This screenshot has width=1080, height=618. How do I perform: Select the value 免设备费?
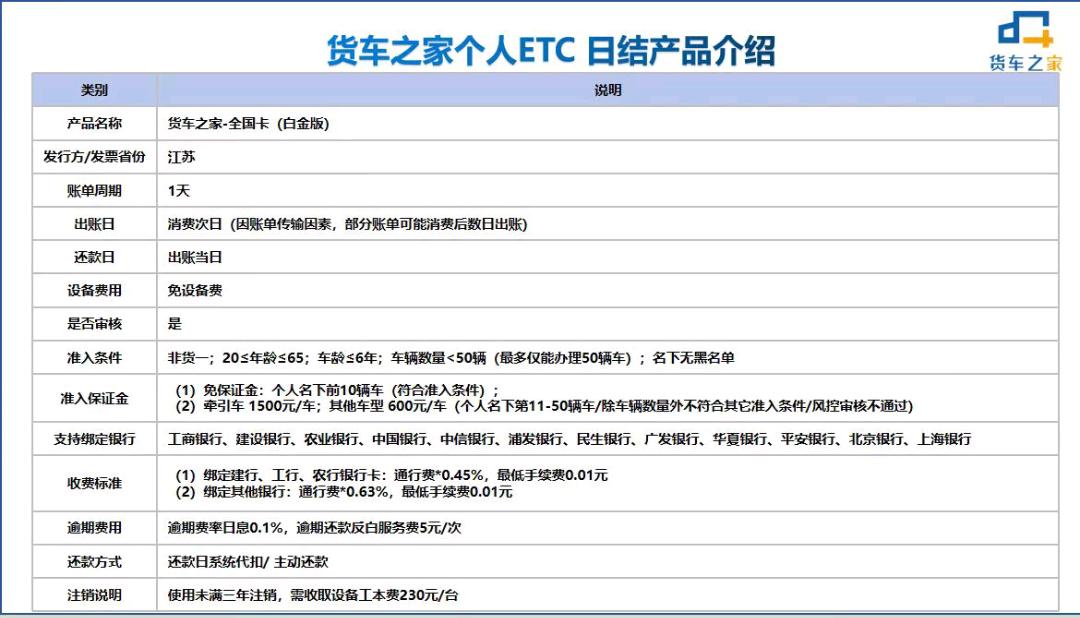point(195,290)
